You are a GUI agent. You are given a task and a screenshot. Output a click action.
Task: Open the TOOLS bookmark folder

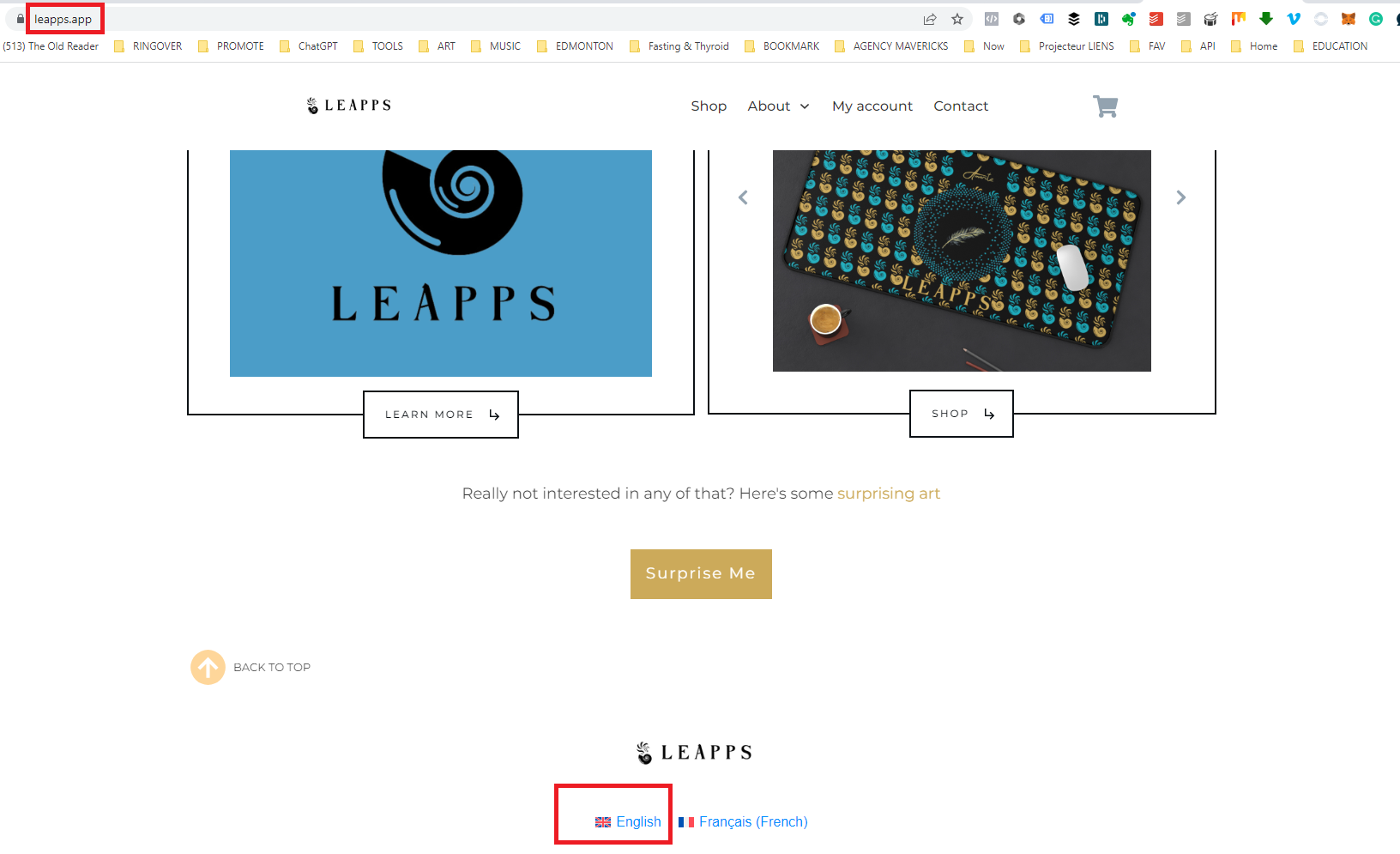(x=378, y=46)
